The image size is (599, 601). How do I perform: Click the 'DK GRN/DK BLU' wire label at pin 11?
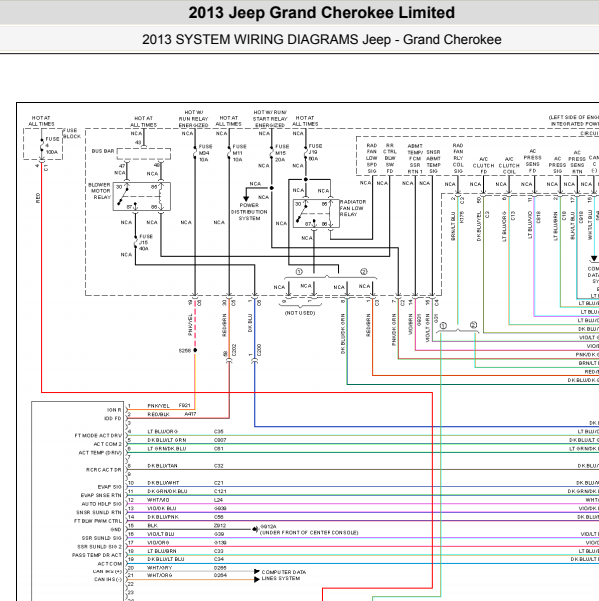point(167,491)
